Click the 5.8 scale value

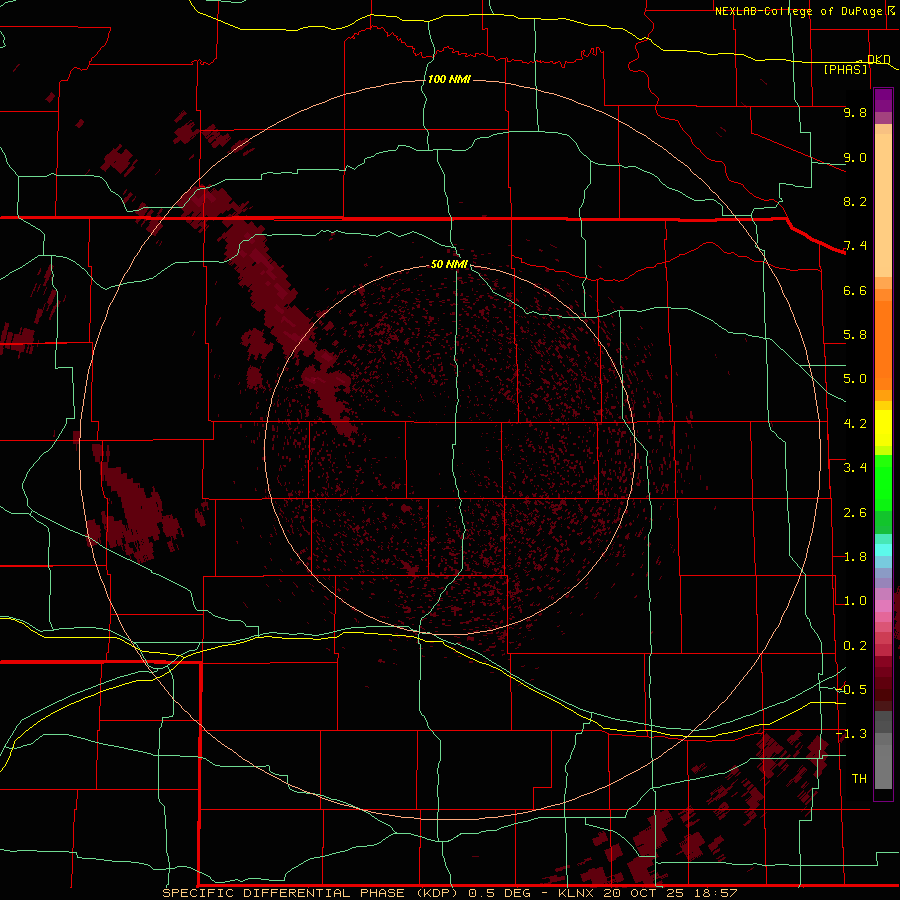click(855, 335)
